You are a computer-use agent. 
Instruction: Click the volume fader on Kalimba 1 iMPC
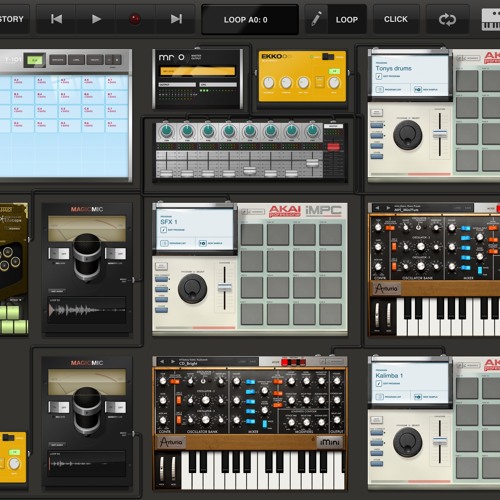point(440,441)
